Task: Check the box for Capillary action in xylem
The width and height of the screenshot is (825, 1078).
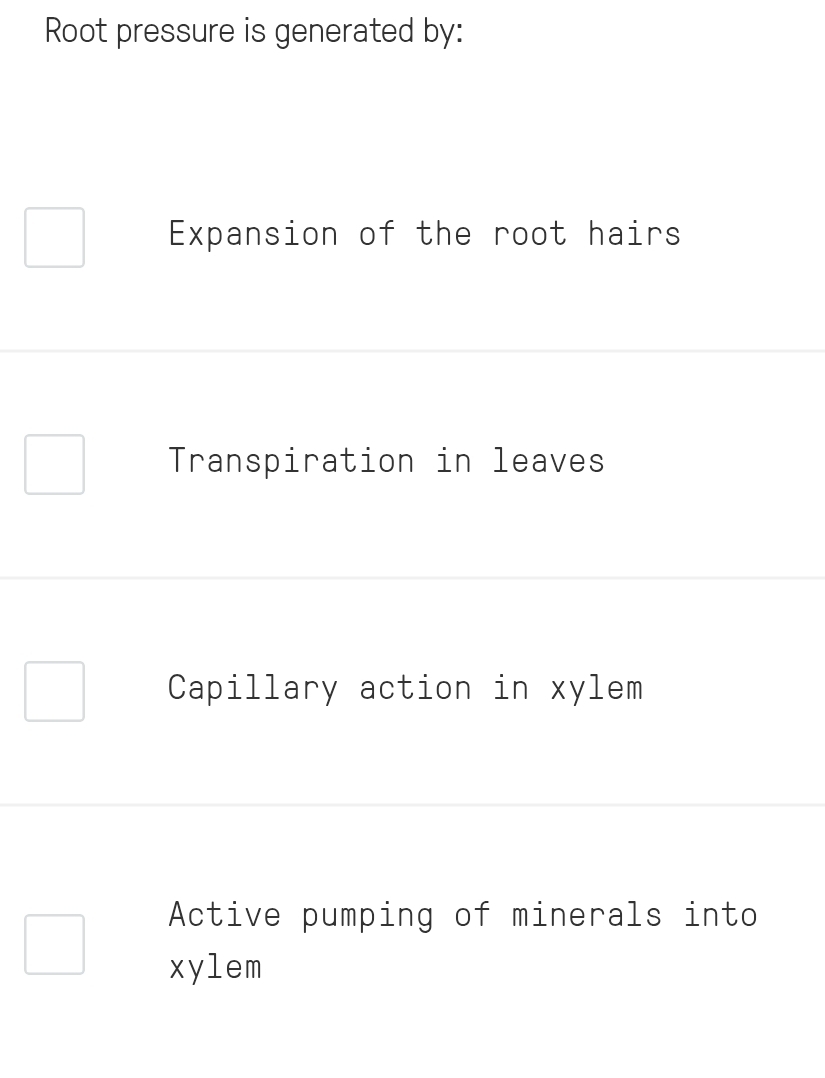Action: (54, 691)
